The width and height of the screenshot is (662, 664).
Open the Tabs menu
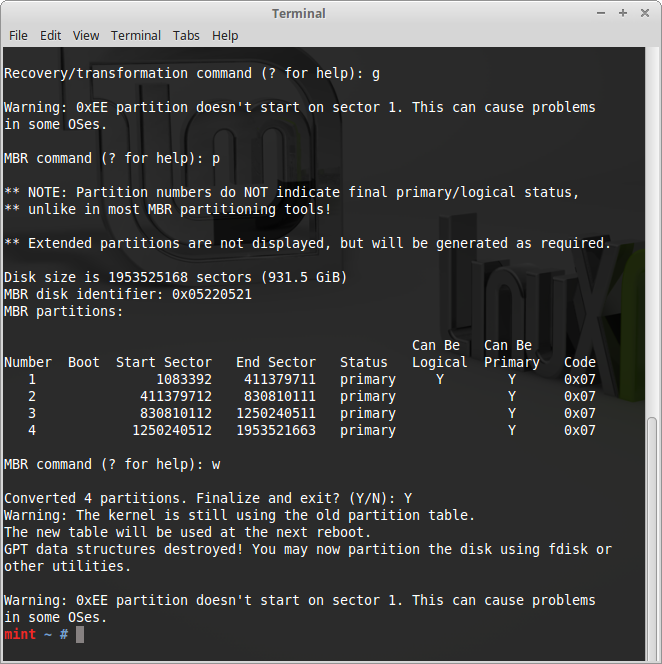click(x=186, y=36)
